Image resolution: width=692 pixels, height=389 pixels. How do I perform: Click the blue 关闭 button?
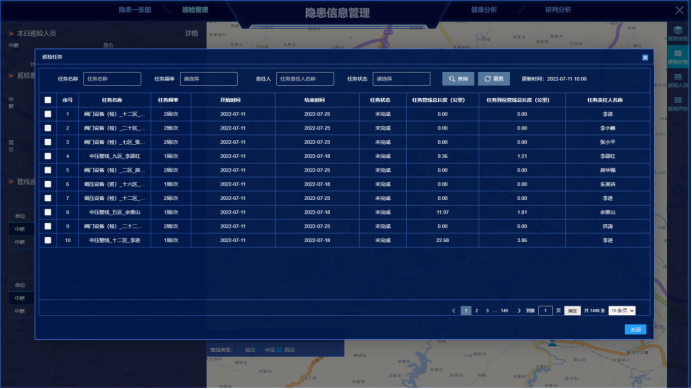pyautogui.click(x=636, y=330)
